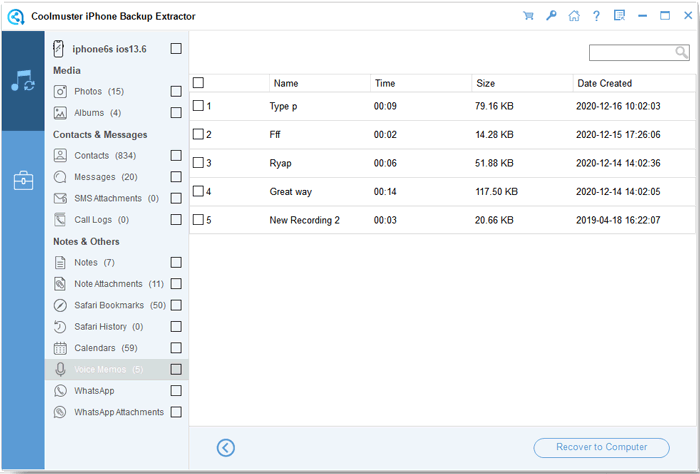Click the Call Logs phone icon

click(60, 220)
